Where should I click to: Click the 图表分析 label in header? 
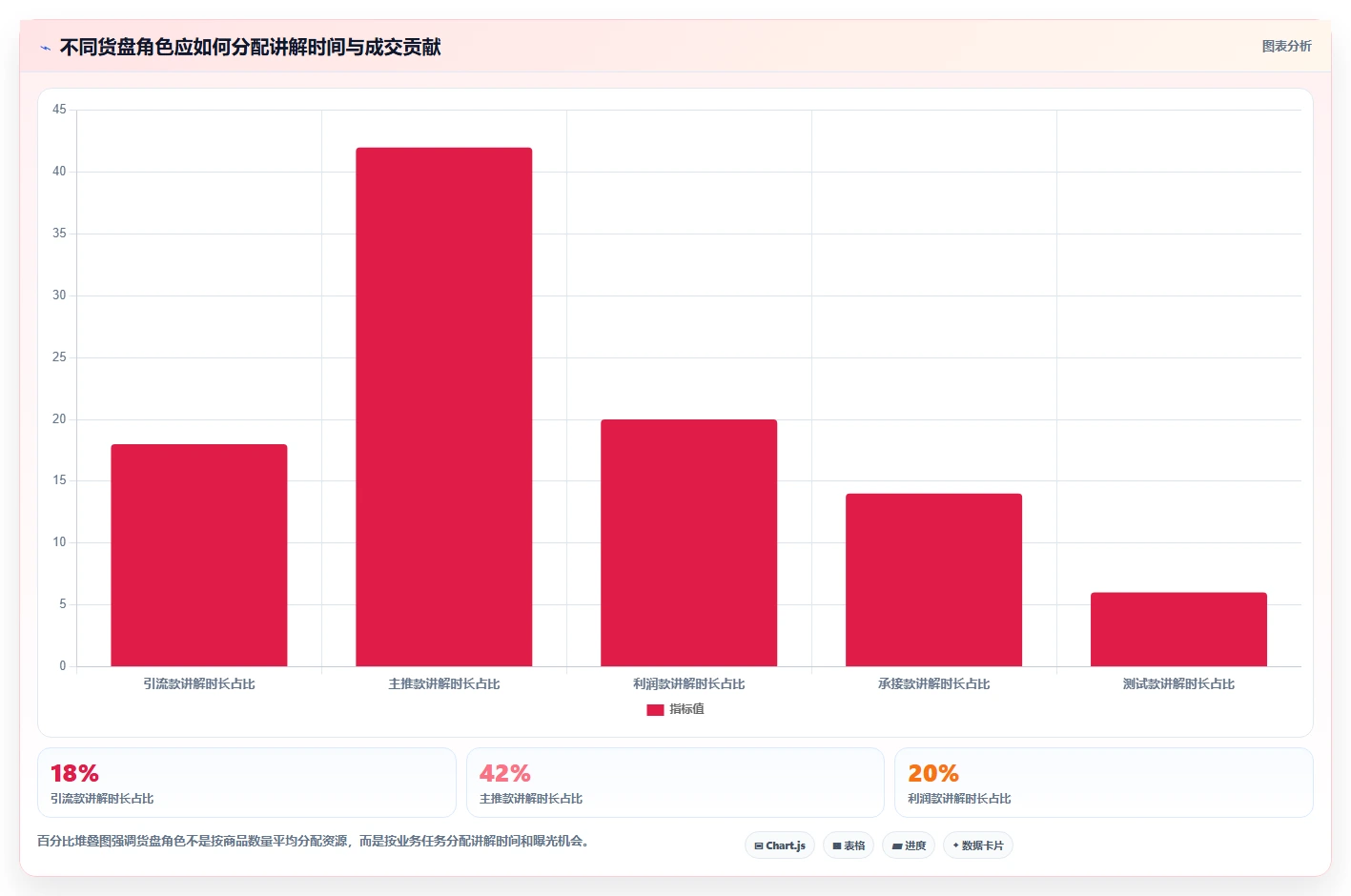1286,46
